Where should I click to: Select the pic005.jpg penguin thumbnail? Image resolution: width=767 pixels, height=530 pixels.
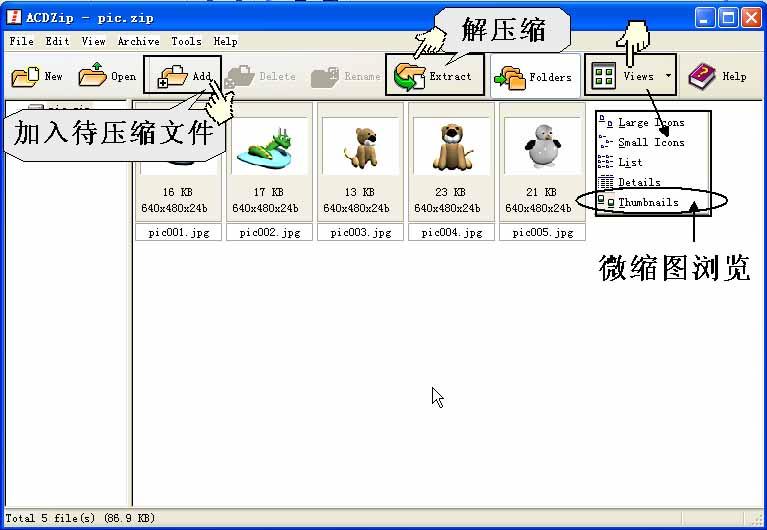pyautogui.click(x=541, y=147)
